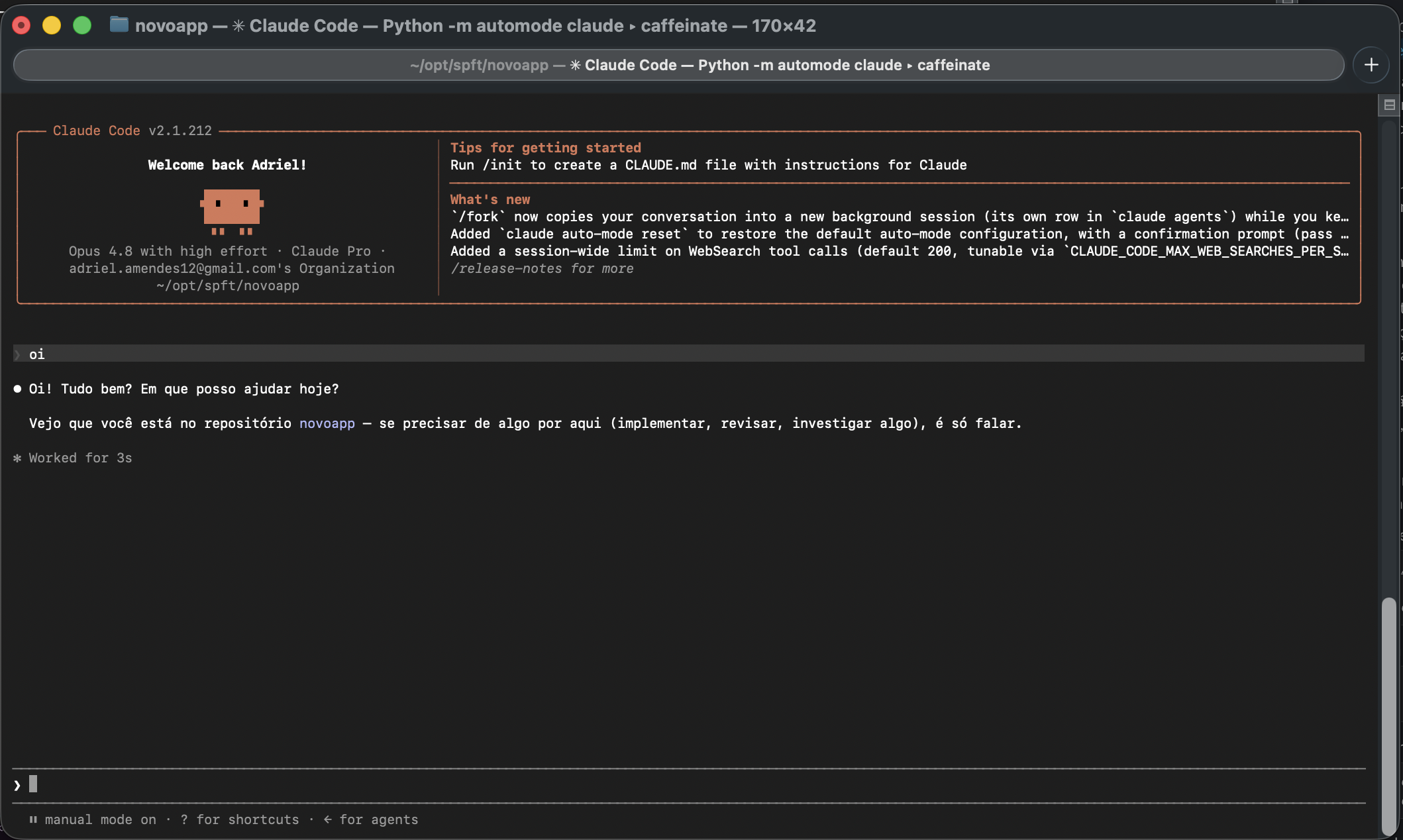The image size is (1403, 840).
Task: Click 'Claude Code v2.1.212' version label
Action: click(132, 131)
